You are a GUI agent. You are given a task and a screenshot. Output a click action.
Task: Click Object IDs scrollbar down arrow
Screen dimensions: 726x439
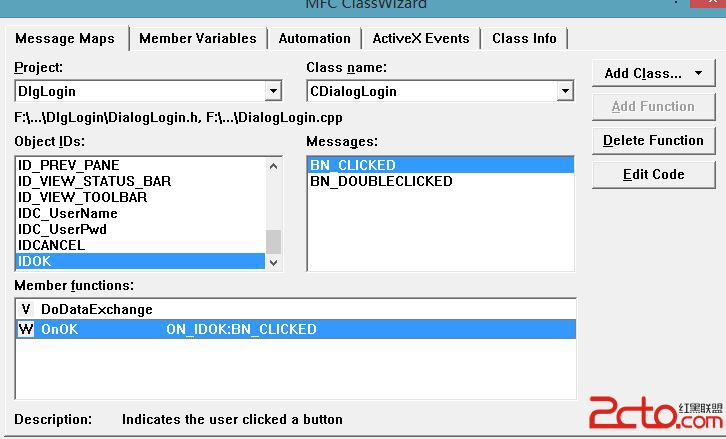273,262
